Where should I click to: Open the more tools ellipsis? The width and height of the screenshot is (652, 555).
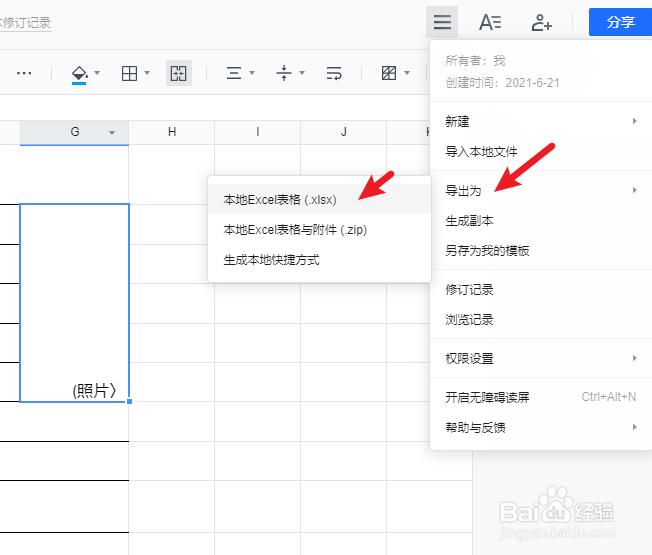coord(24,74)
